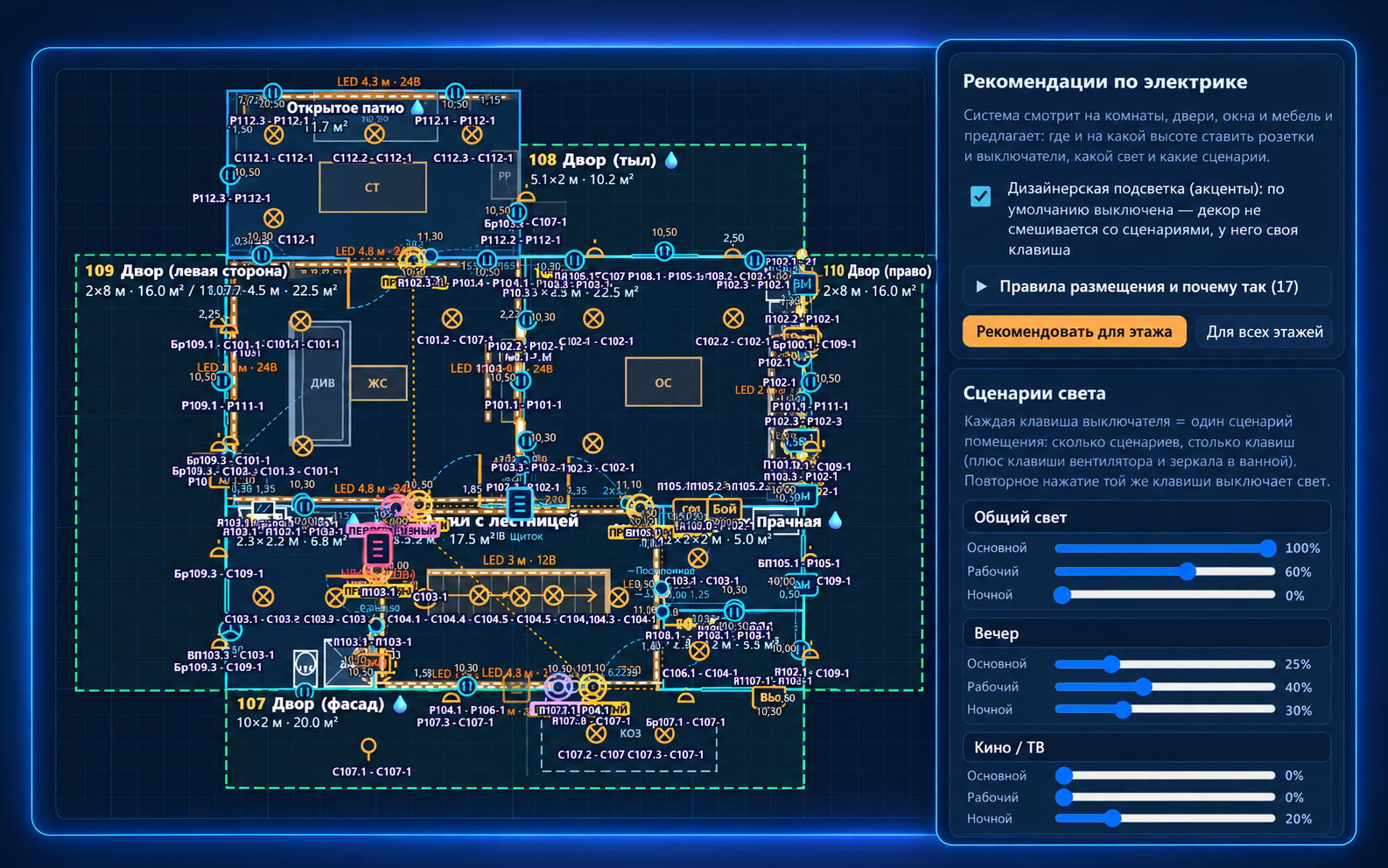The width and height of the screenshot is (1388, 868).
Task: Click the outdoor lamp pin above C107.1 - C107-1
Action: [368, 748]
